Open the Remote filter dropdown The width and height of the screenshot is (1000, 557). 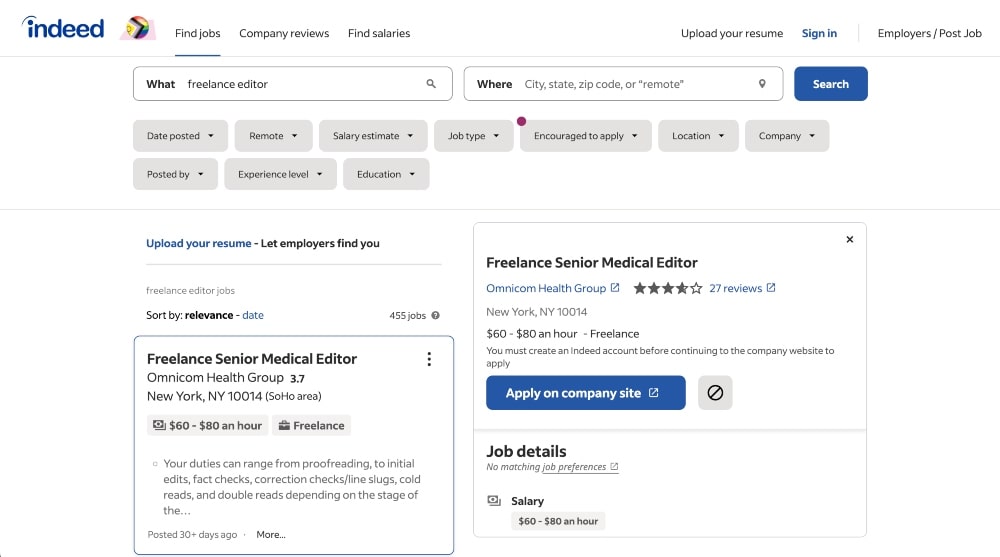click(273, 136)
